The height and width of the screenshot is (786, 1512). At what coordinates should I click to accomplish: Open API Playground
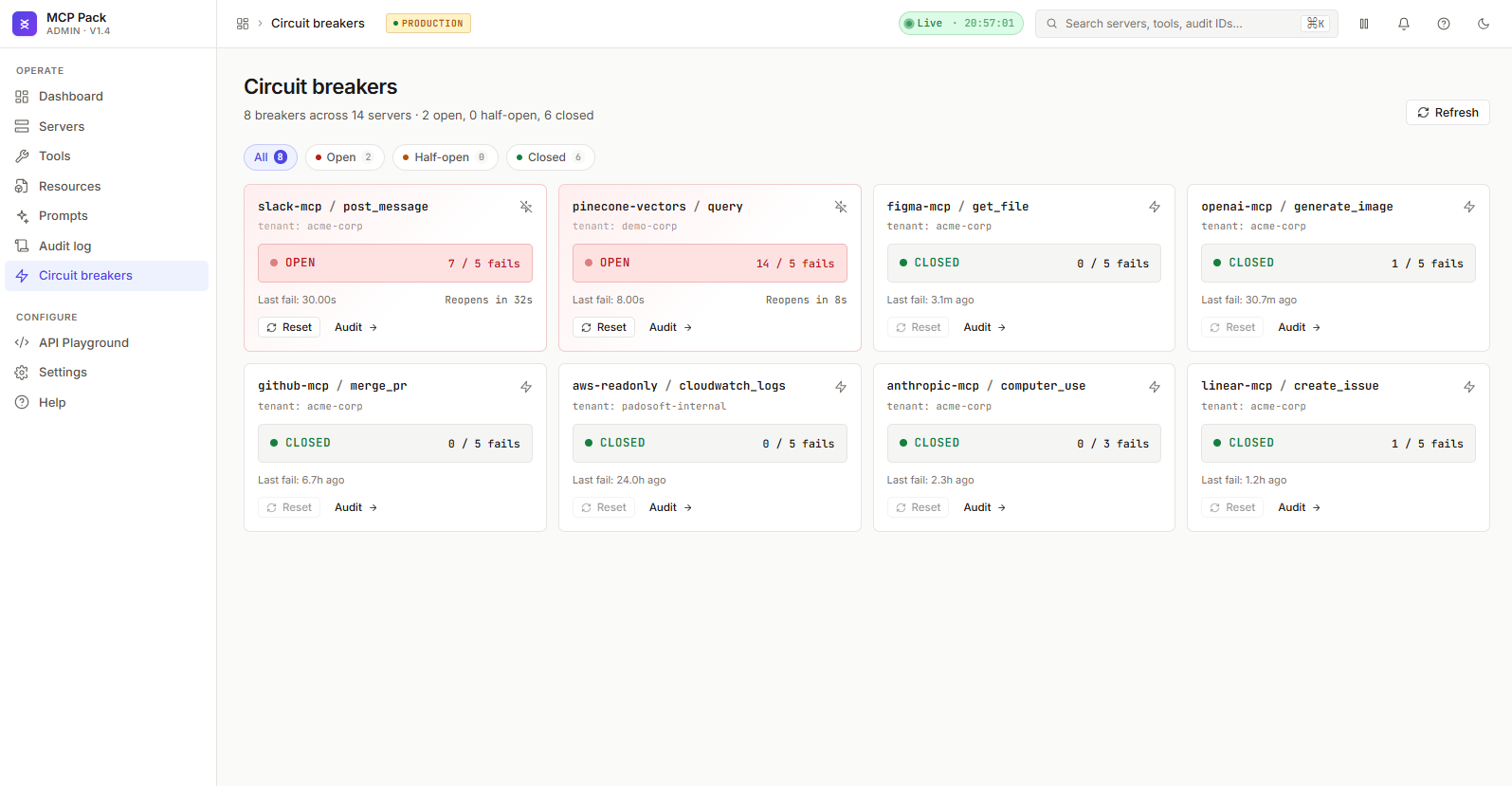click(x=106, y=343)
